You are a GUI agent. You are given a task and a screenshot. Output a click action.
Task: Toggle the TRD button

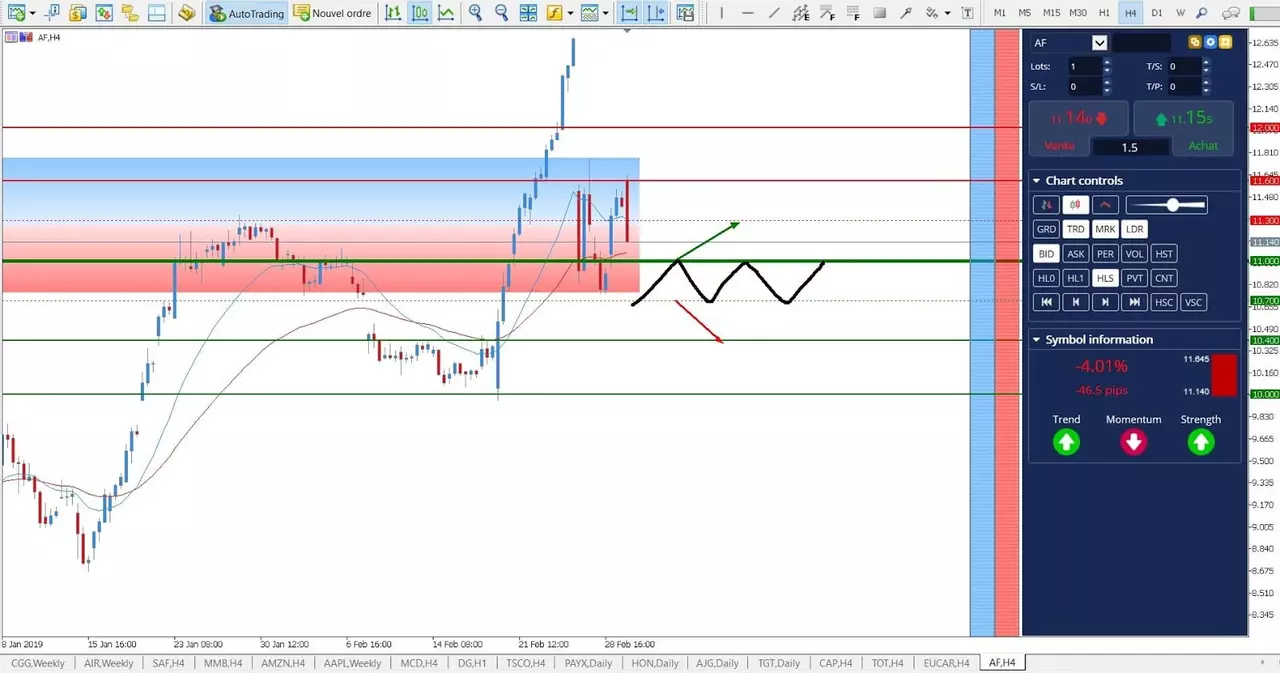1075,229
